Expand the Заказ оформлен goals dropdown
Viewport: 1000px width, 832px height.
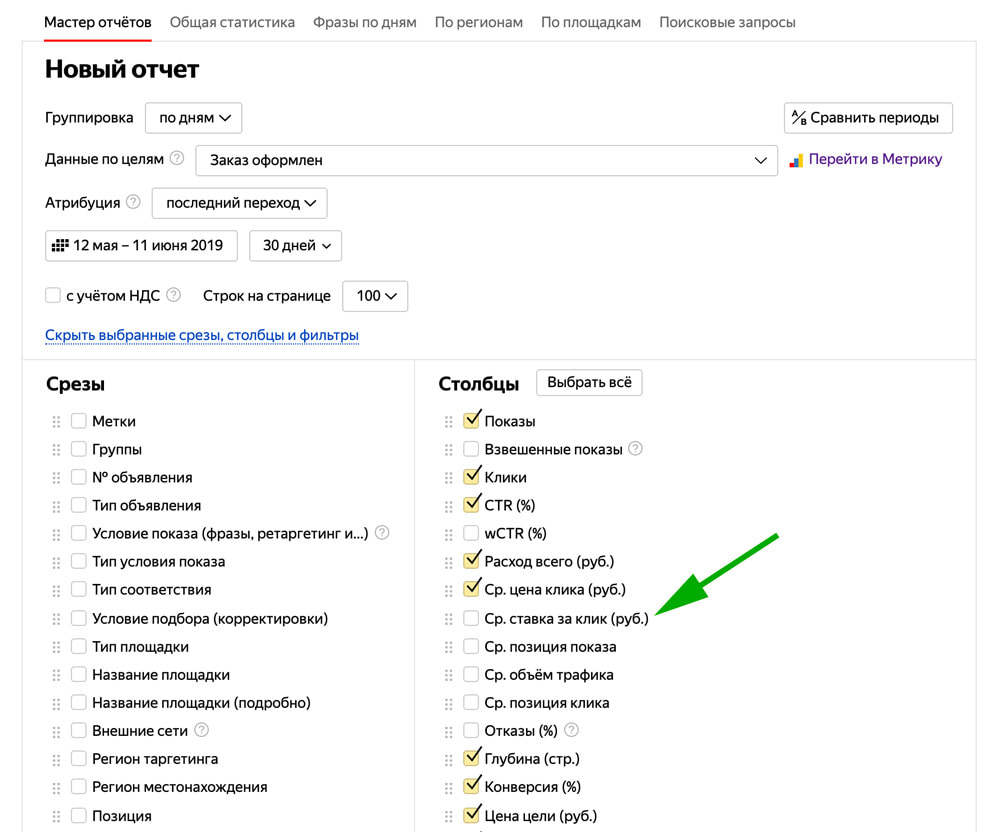(486, 160)
